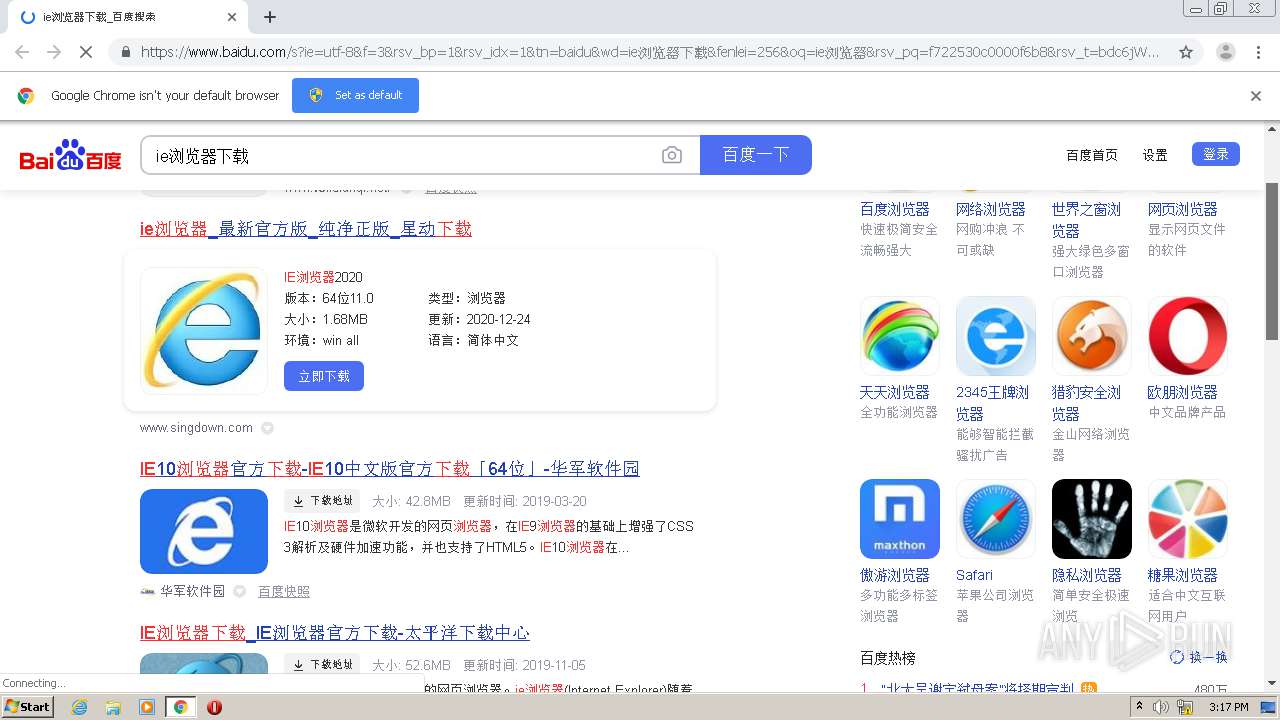Click the IE10 blue thumbnail
1280x720 pixels.
[x=204, y=531]
